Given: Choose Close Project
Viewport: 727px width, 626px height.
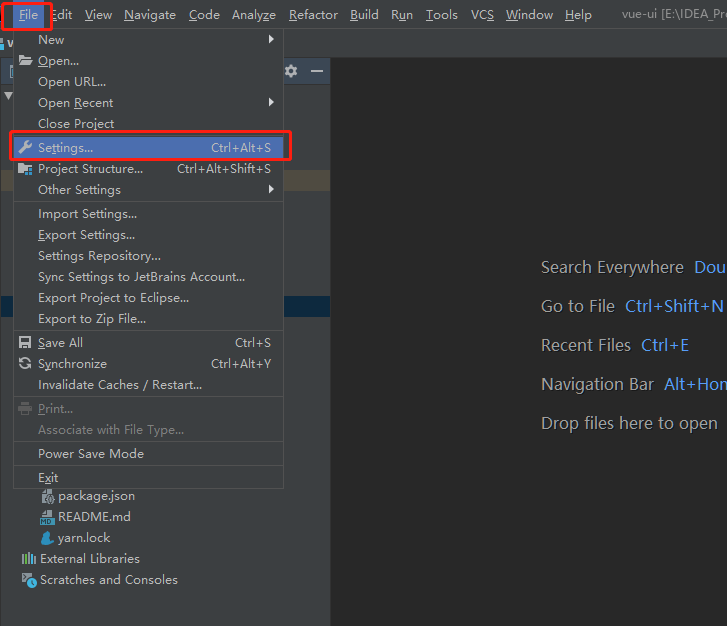Looking at the screenshot, I should coord(148,123).
